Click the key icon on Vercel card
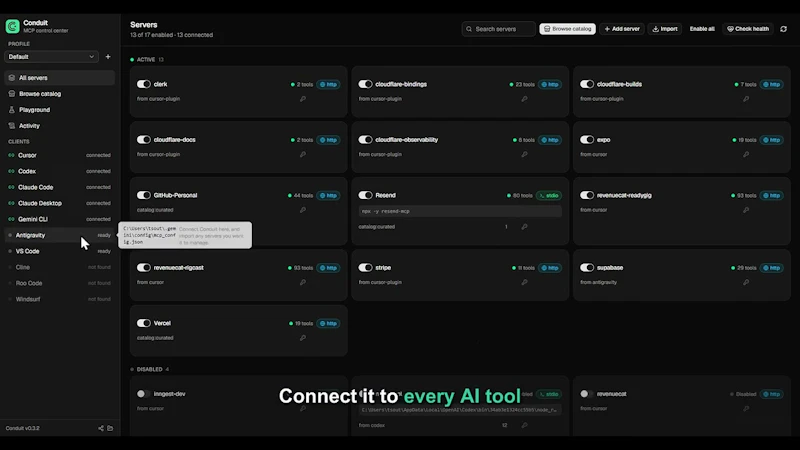 click(x=303, y=338)
